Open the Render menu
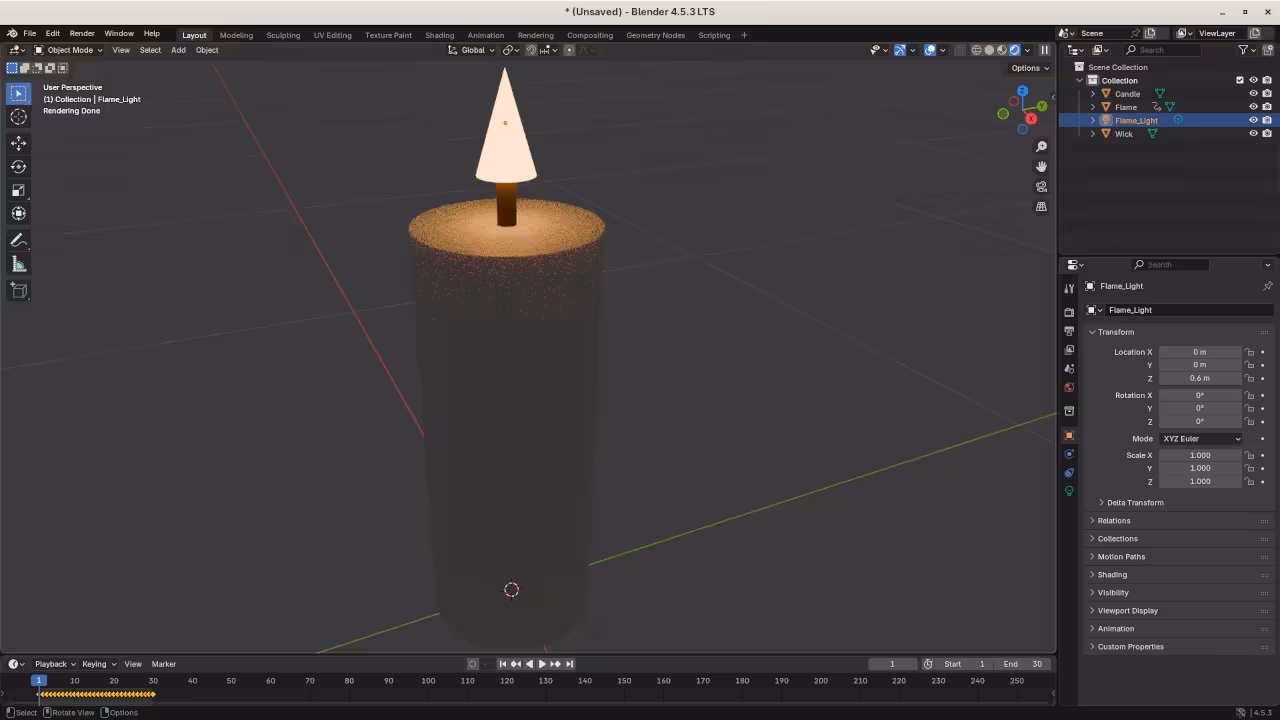Viewport: 1280px width, 720px height. (x=82, y=34)
